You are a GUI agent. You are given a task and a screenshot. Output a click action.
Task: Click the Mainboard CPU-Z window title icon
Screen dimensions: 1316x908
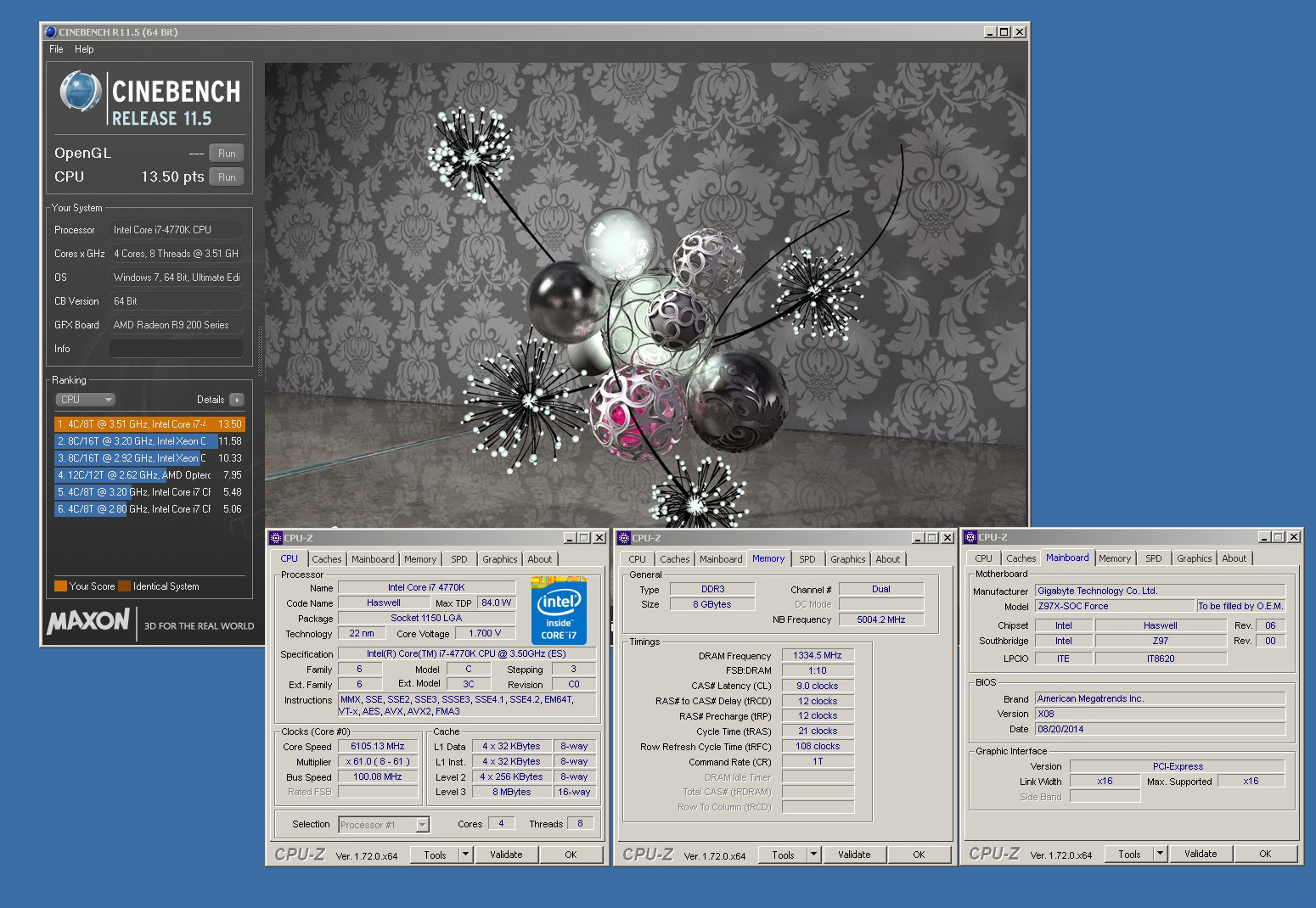tap(970, 537)
